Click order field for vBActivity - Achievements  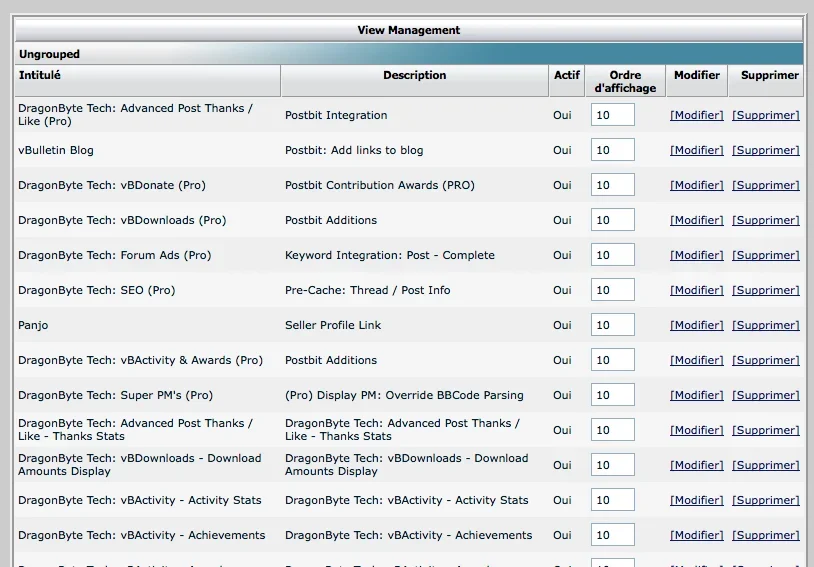613,534
